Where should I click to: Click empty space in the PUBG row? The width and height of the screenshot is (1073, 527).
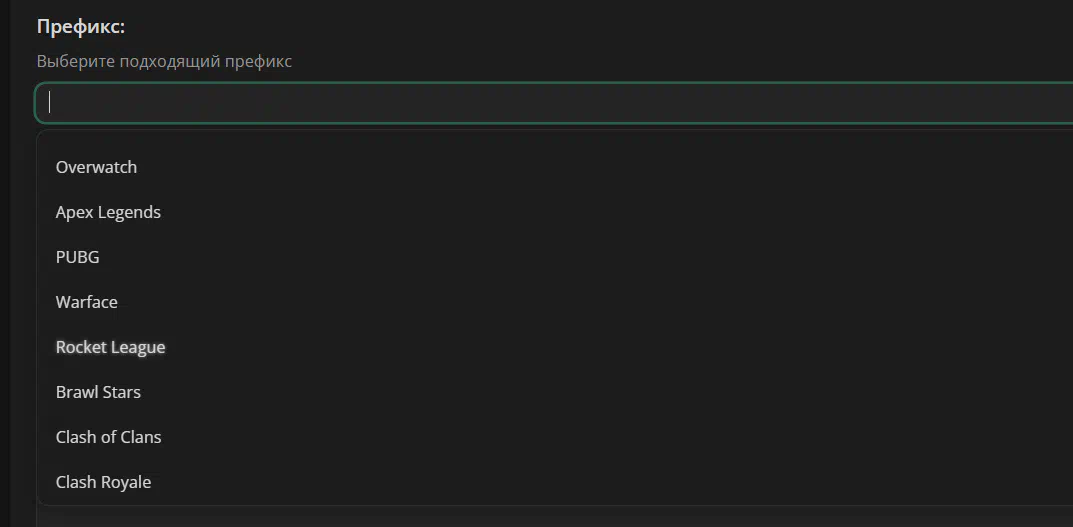[x=582, y=257]
